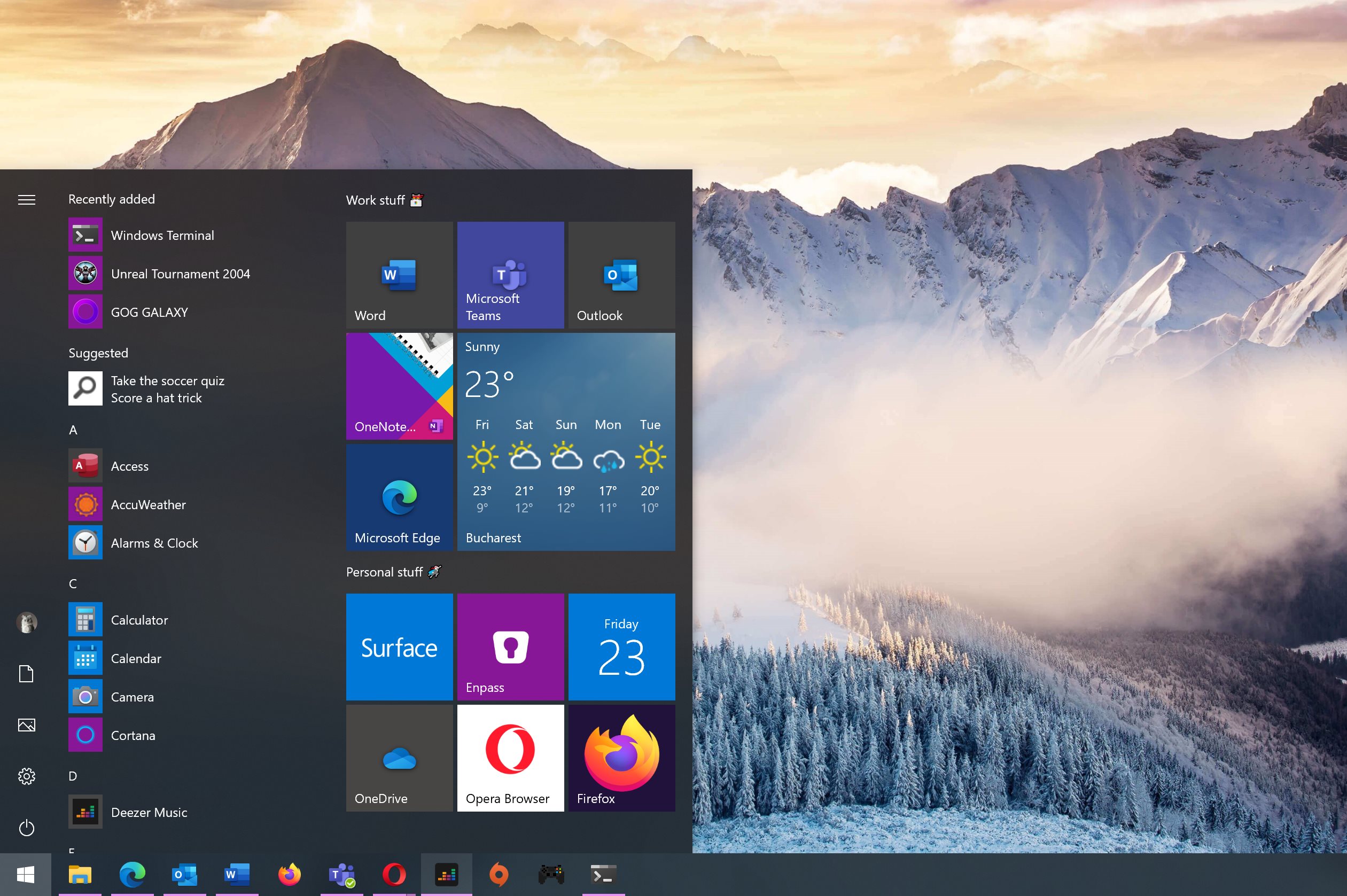1347x896 pixels.
Task: Click the Work stuff group title
Action: (x=384, y=200)
